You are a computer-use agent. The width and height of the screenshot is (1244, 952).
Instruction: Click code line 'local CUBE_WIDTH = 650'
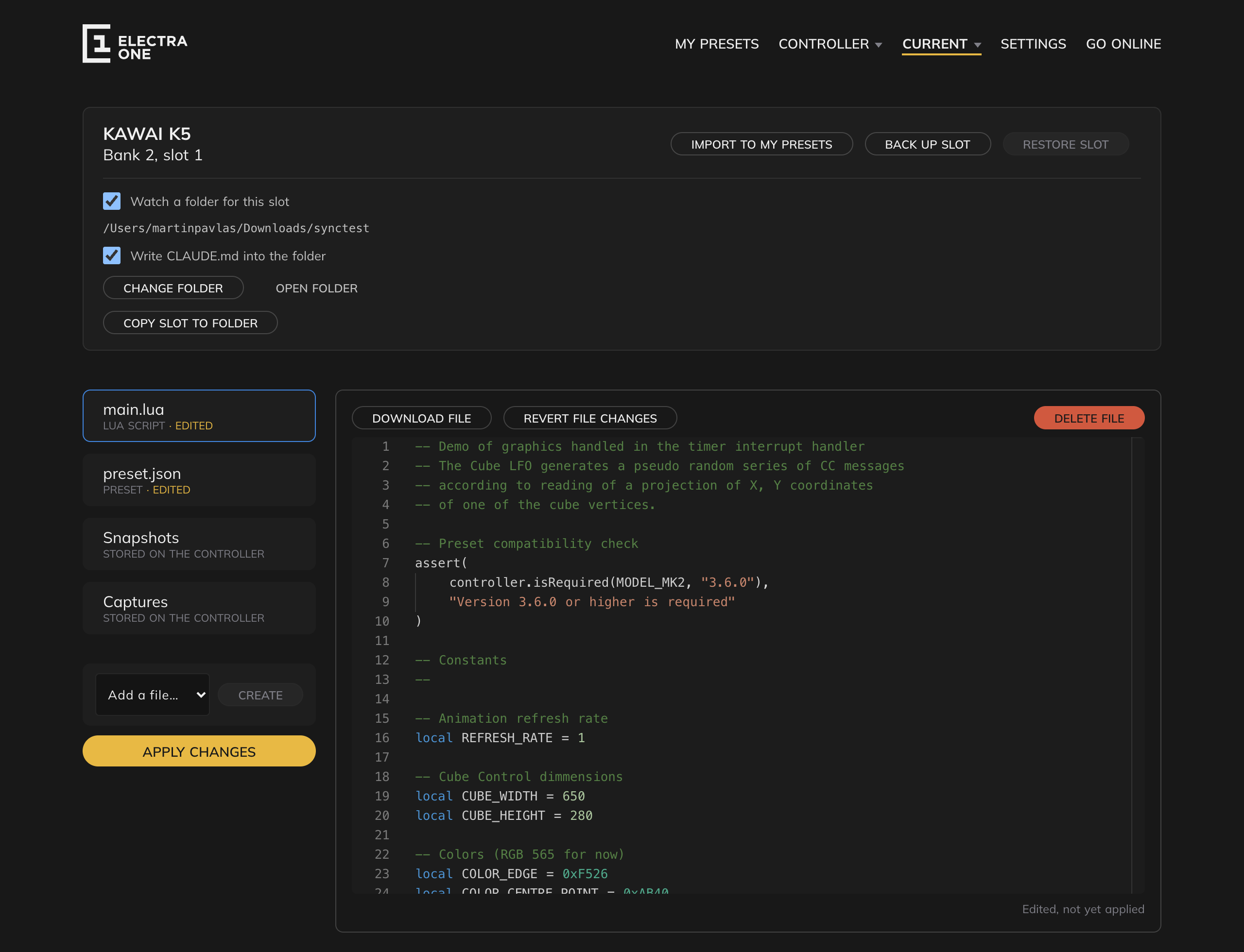pyautogui.click(x=500, y=796)
